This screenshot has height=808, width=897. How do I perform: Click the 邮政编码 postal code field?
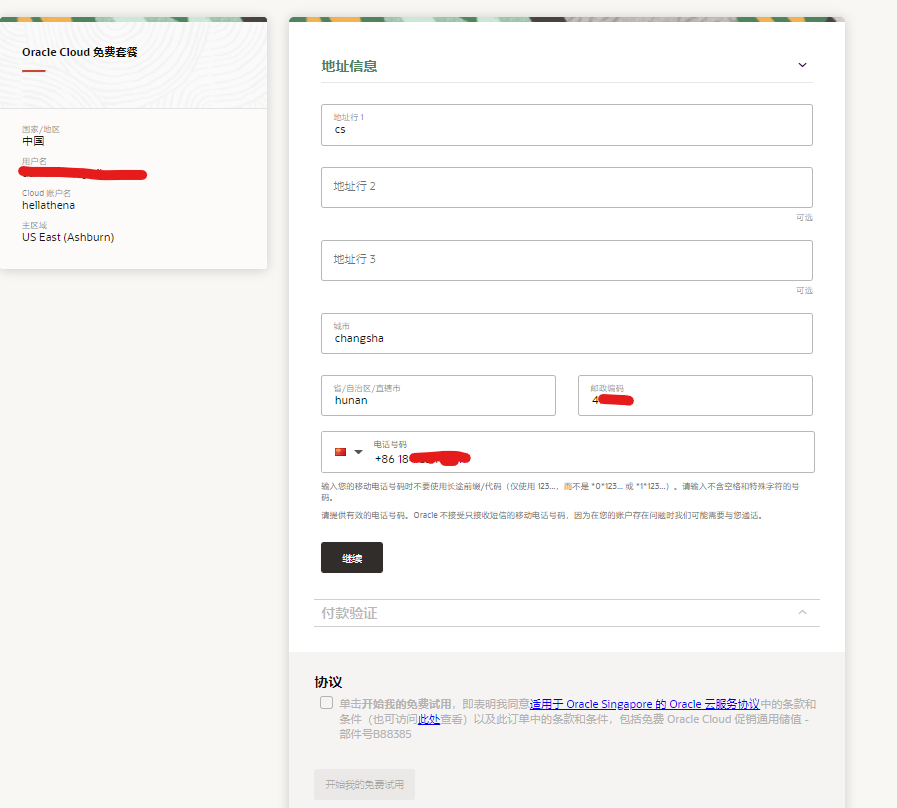tap(695, 395)
